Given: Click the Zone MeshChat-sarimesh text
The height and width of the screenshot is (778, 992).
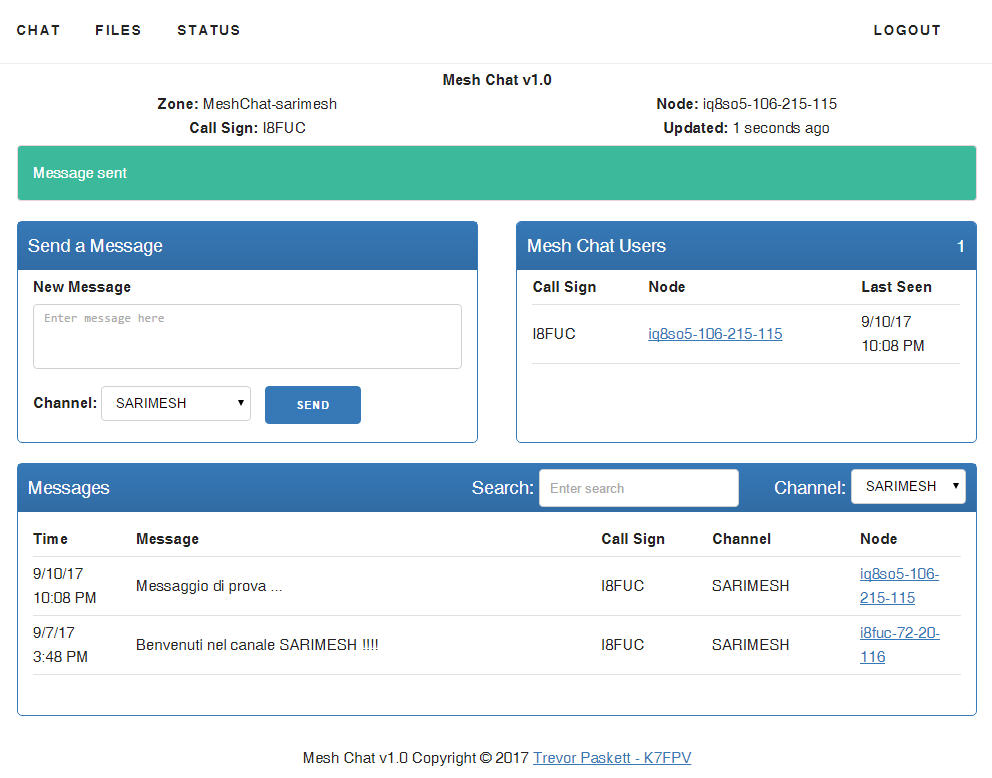Looking at the screenshot, I should pos(247,104).
